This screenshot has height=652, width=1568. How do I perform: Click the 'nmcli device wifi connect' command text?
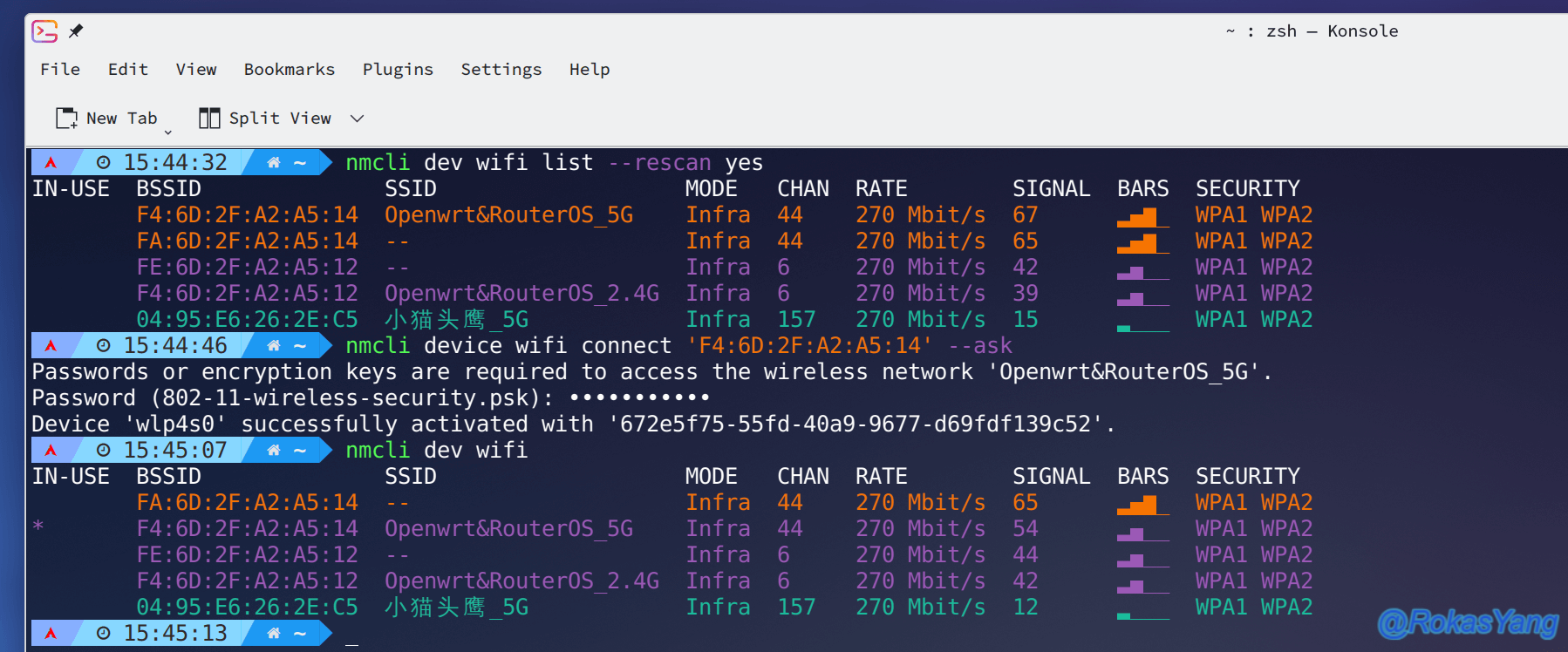tap(509, 345)
